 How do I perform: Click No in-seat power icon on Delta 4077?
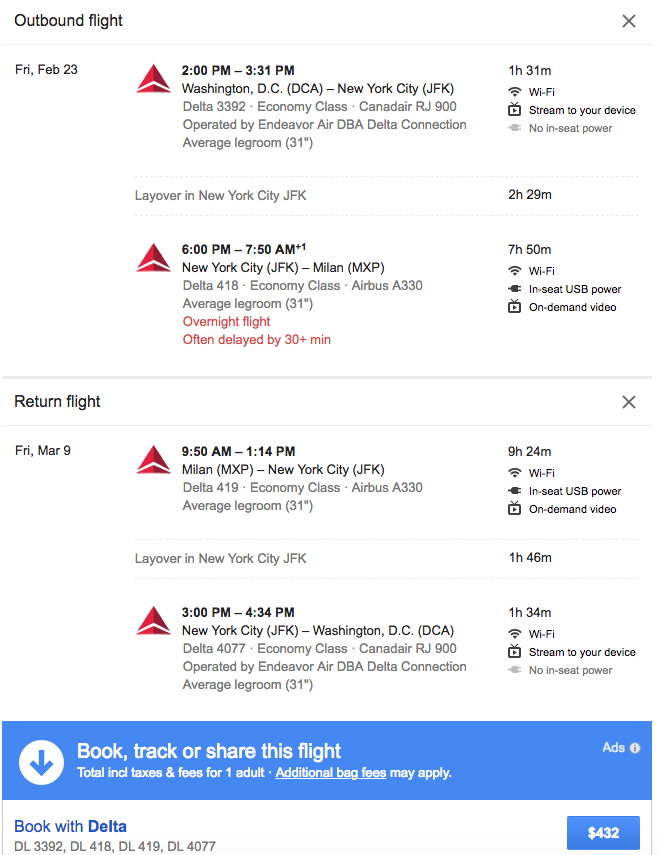coord(515,670)
